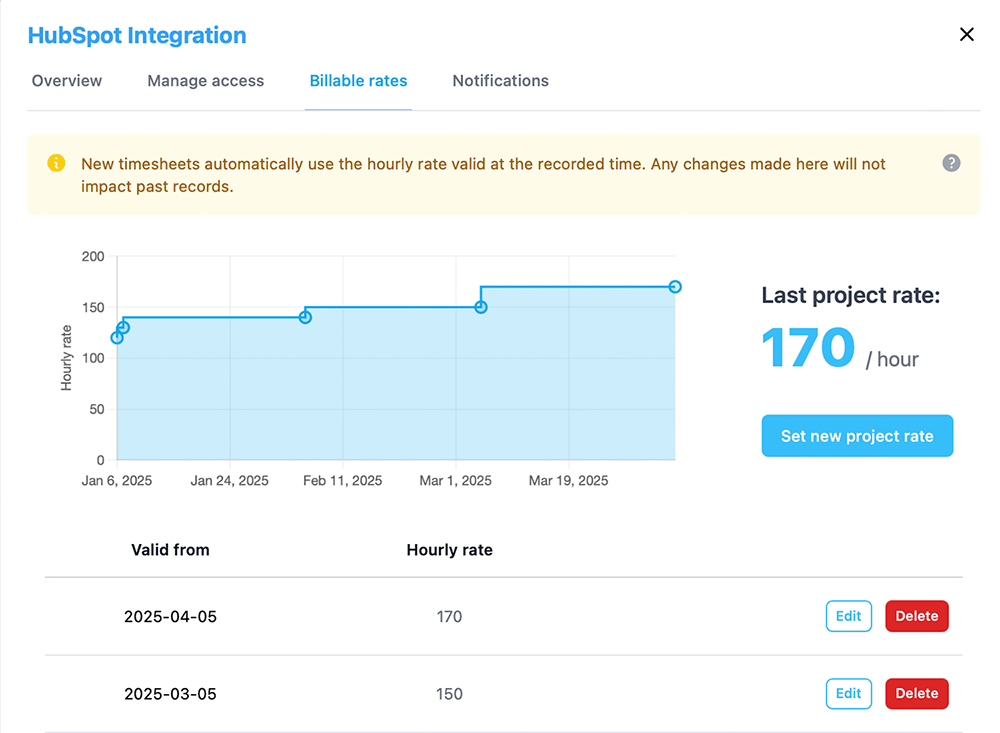Image resolution: width=1000 pixels, height=733 pixels.
Task: Click the chart point at rate 150
Action: (481, 307)
